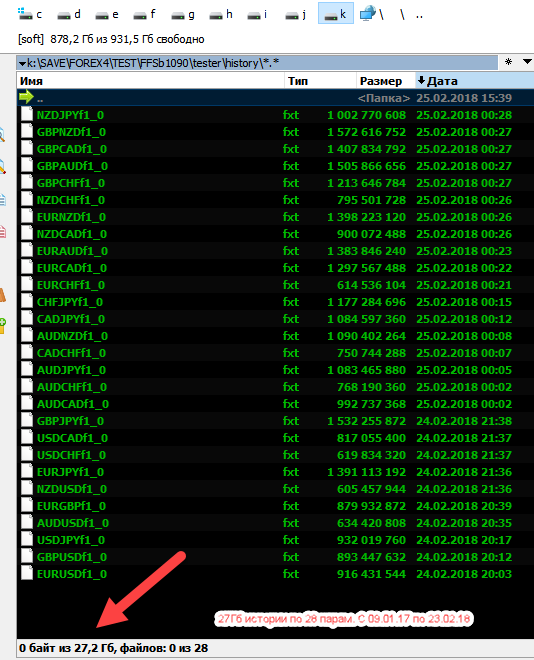Go to root directory backslash button
This screenshot has width=534, height=660.
402,15
